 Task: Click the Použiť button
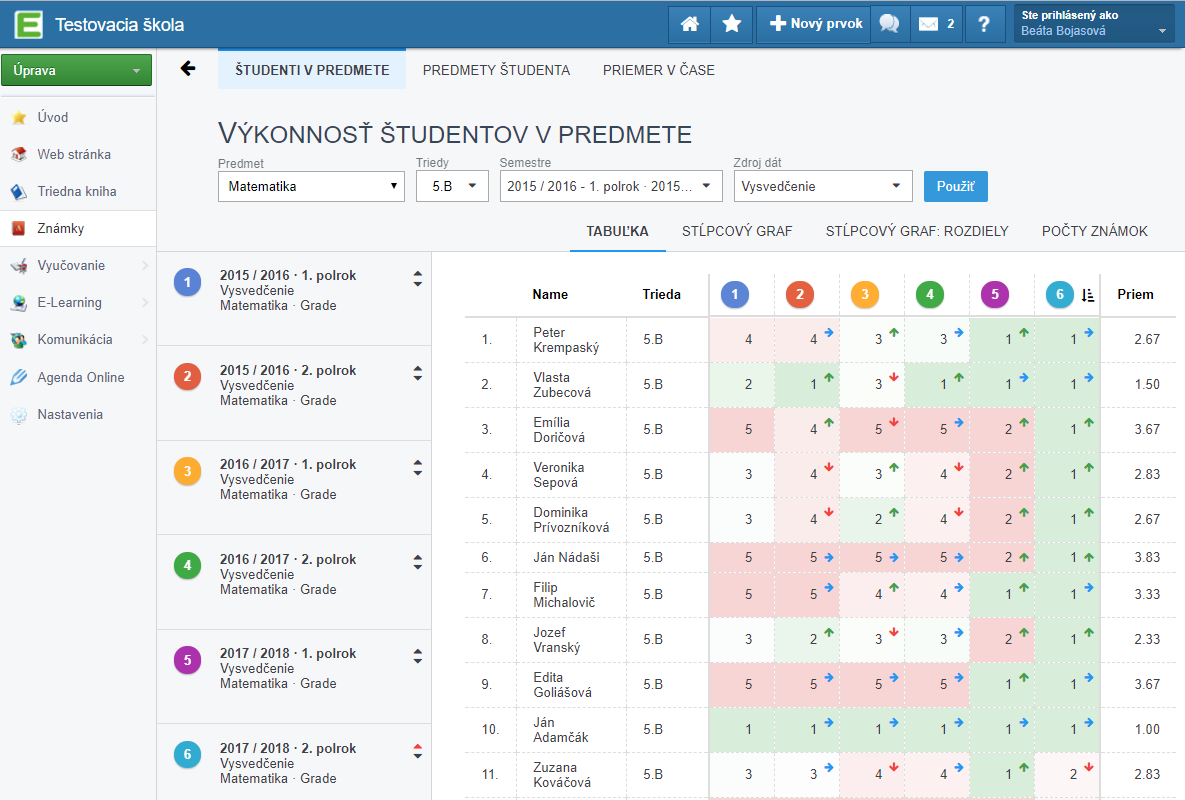pyautogui.click(x=955, y=187)
